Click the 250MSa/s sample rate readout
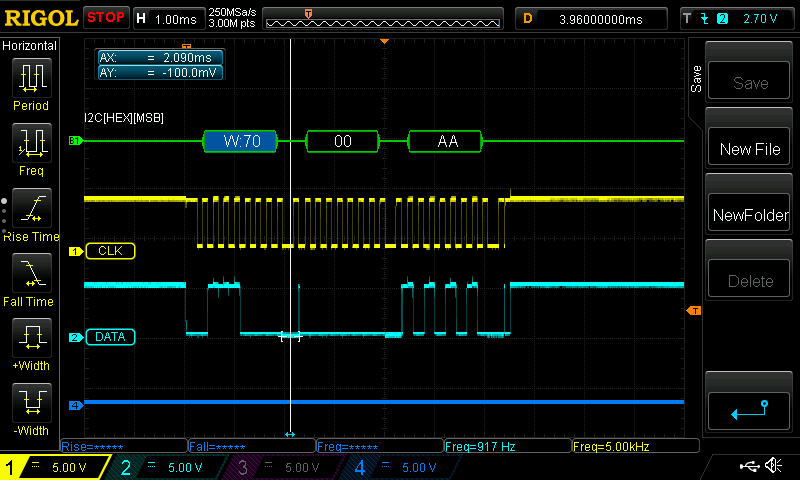This screenshot has width=800, height=480. point(232,13)
